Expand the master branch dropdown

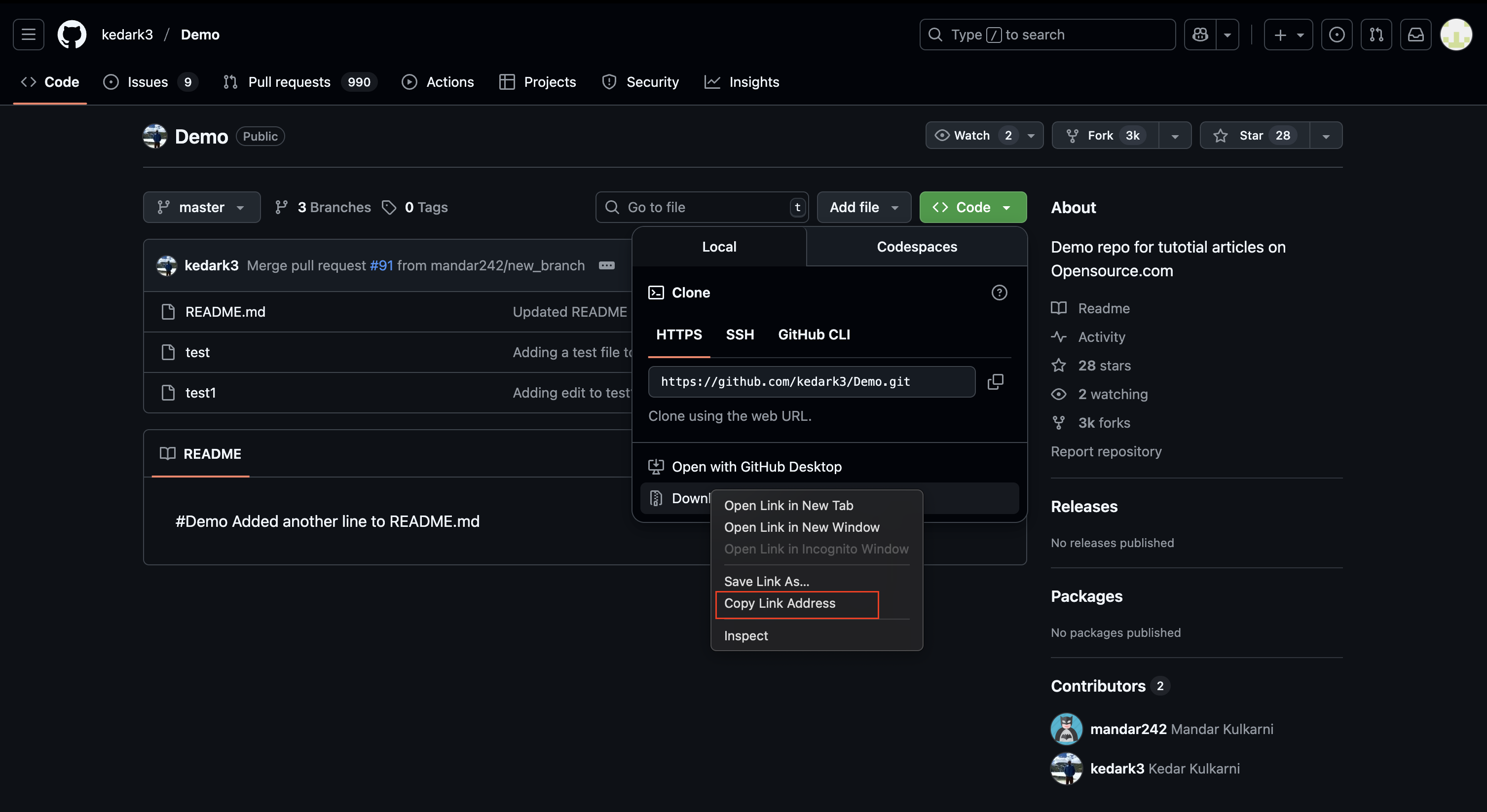(201, 207)
